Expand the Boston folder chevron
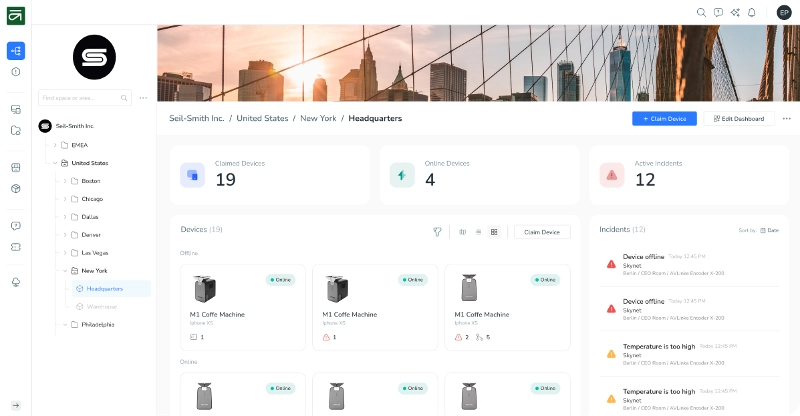Viewport: 800px width, 416px height. (65, 181)
